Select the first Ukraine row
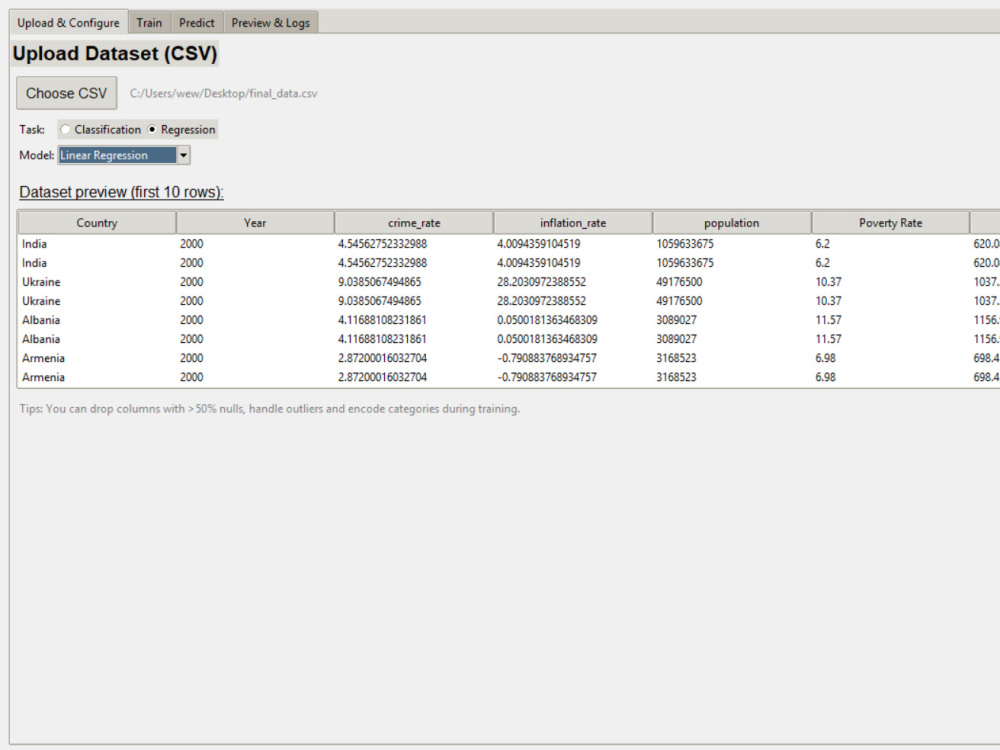The width and height of the screenshot is (1000, 750). coord(509,282)
